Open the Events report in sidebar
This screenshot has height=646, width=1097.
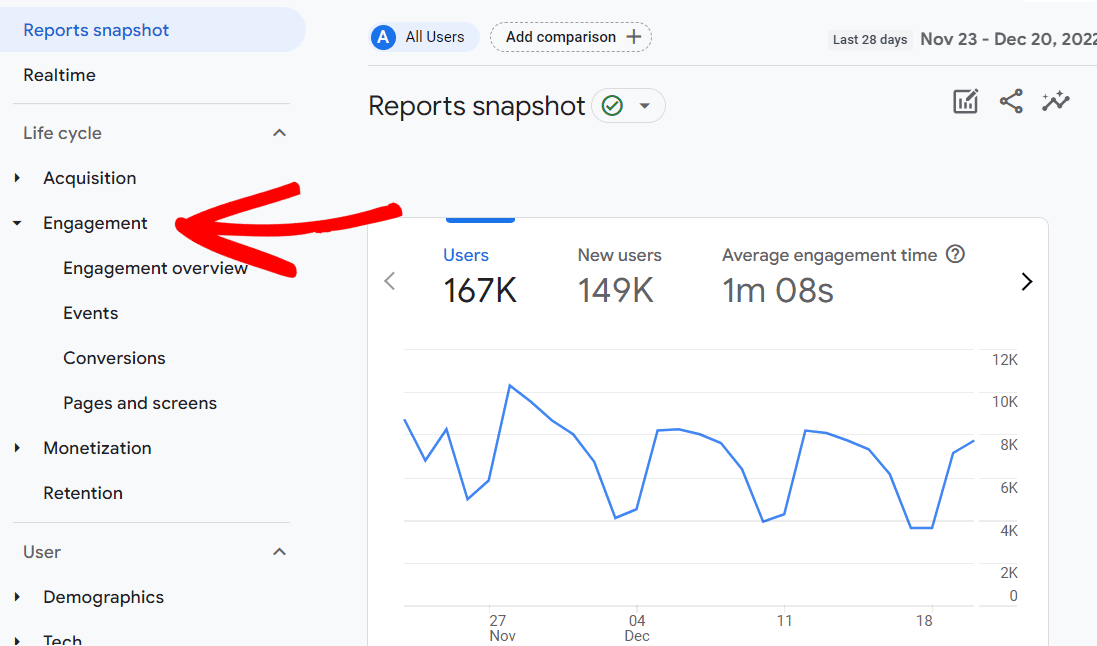[x=90, y=312]
